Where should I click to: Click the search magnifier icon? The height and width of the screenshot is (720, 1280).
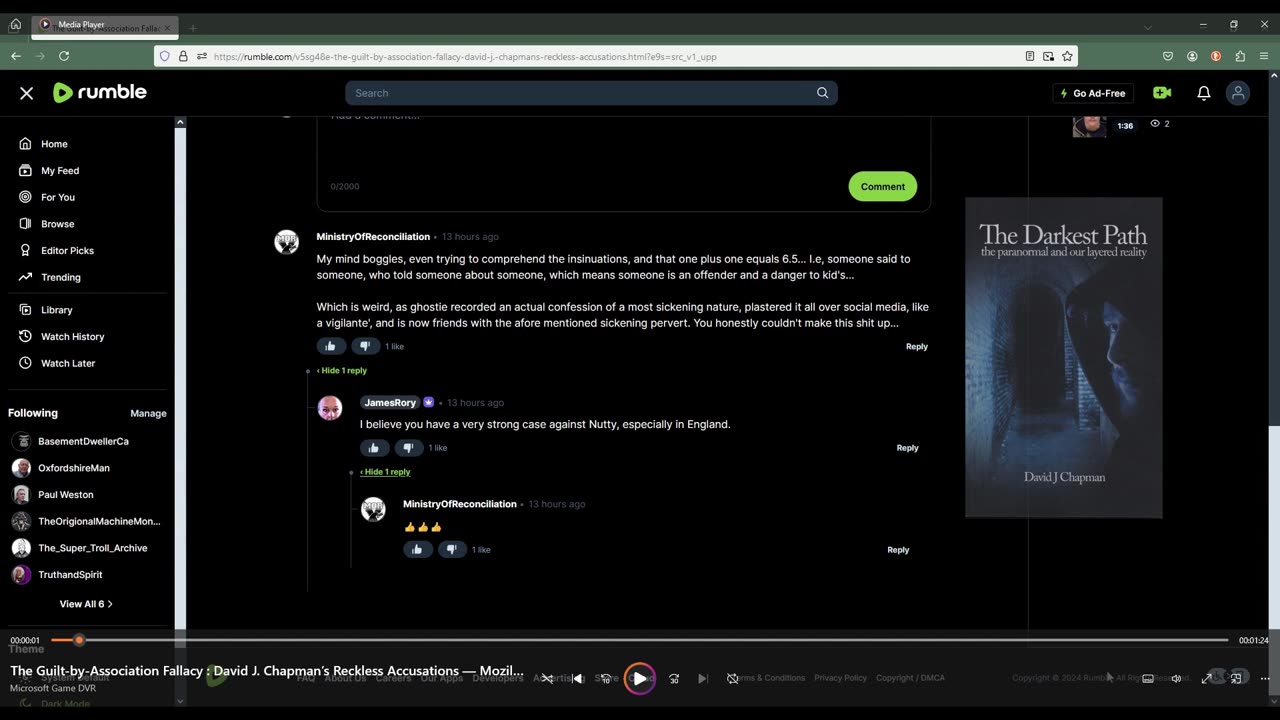click(822, 93)
